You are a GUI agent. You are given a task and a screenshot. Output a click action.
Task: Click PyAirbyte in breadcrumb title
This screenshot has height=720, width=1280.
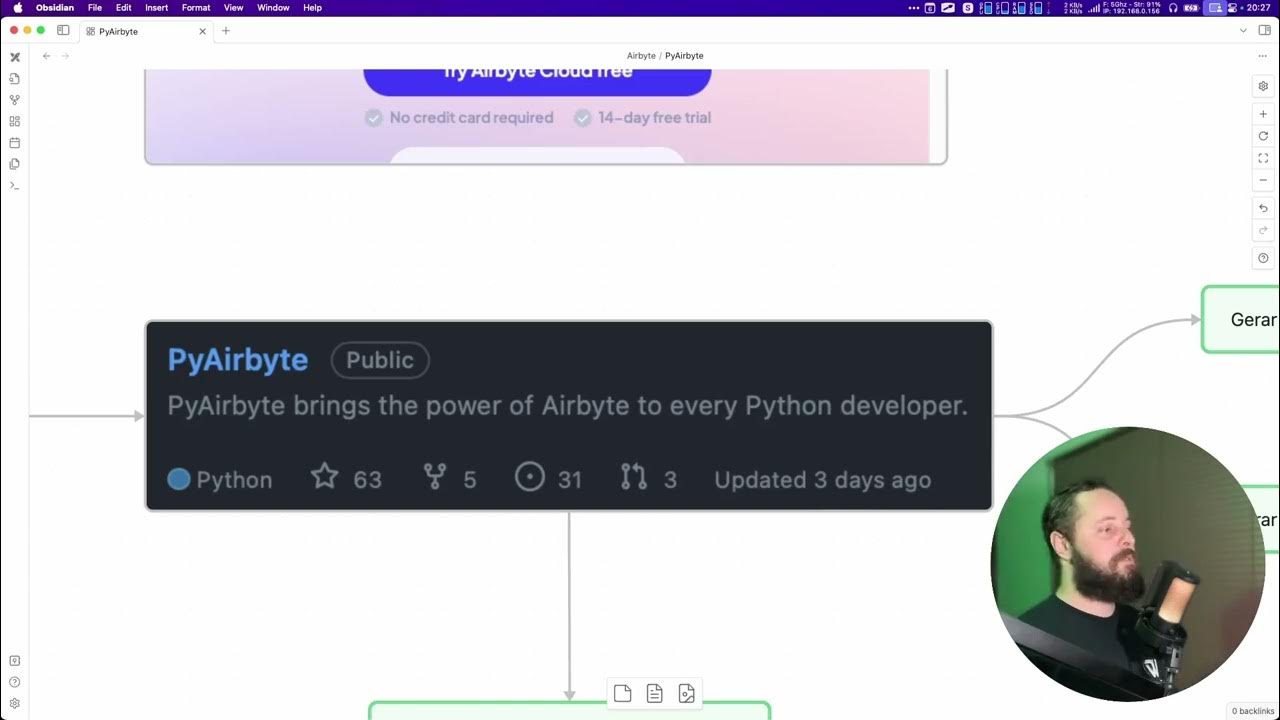tap(684, 56)
